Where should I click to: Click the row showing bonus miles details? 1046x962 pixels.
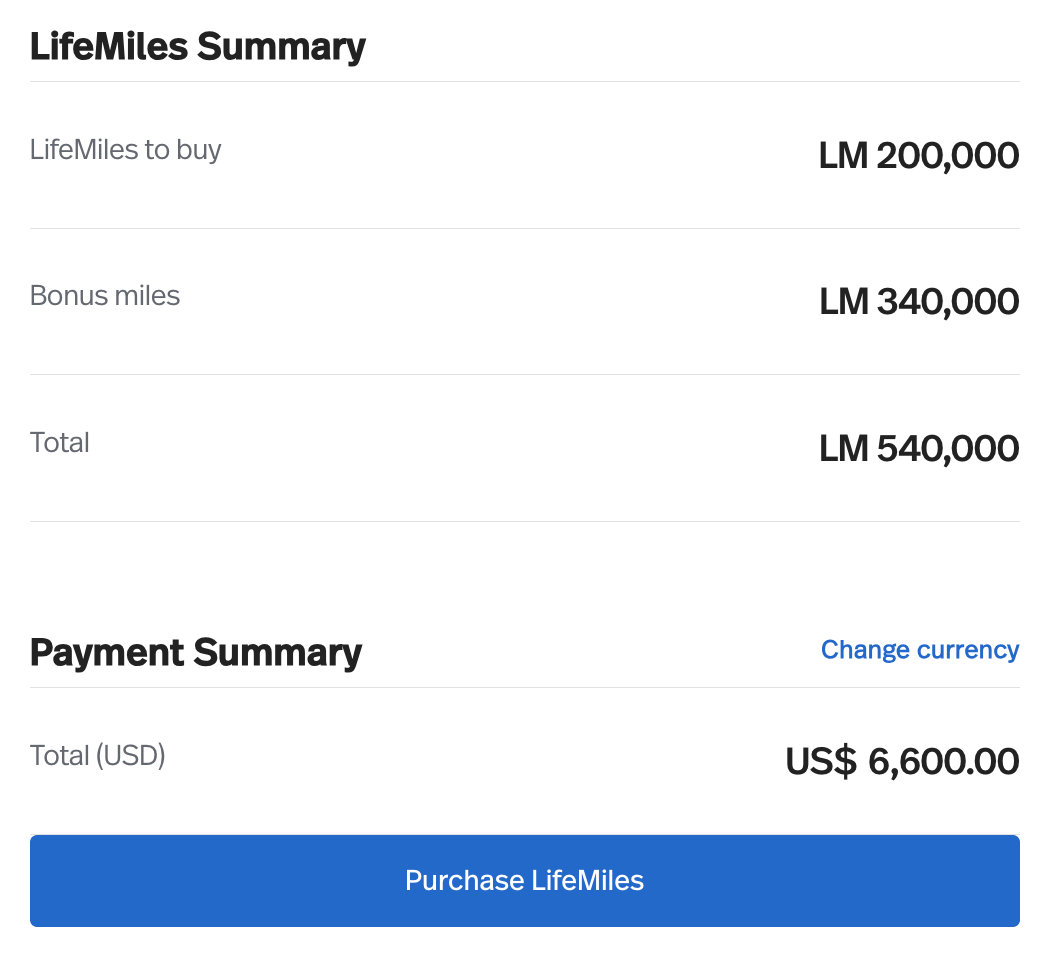pyautogui.click(x=524, y=301)
